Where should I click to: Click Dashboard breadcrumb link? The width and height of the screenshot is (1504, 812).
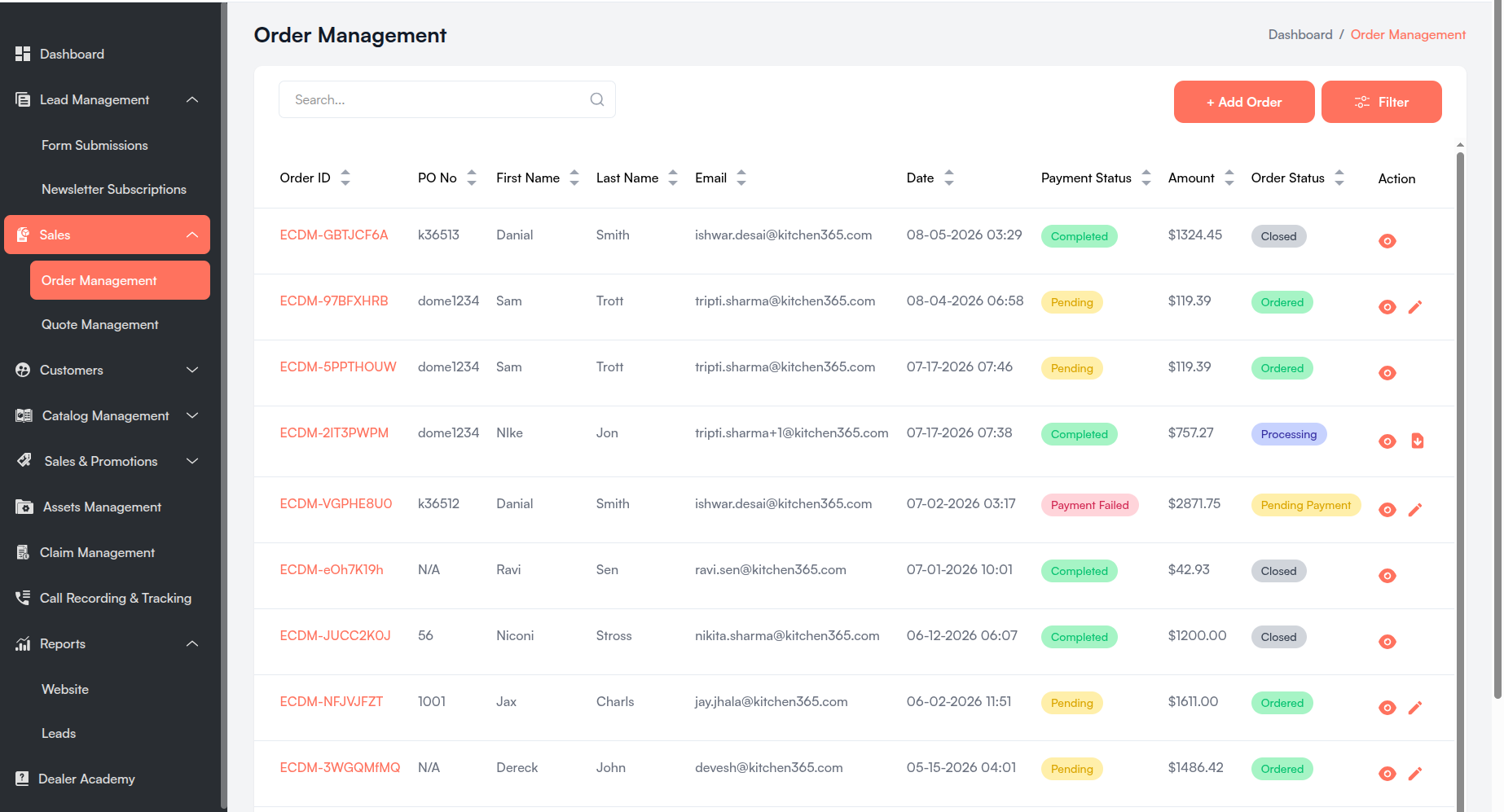coord(1300,34)
